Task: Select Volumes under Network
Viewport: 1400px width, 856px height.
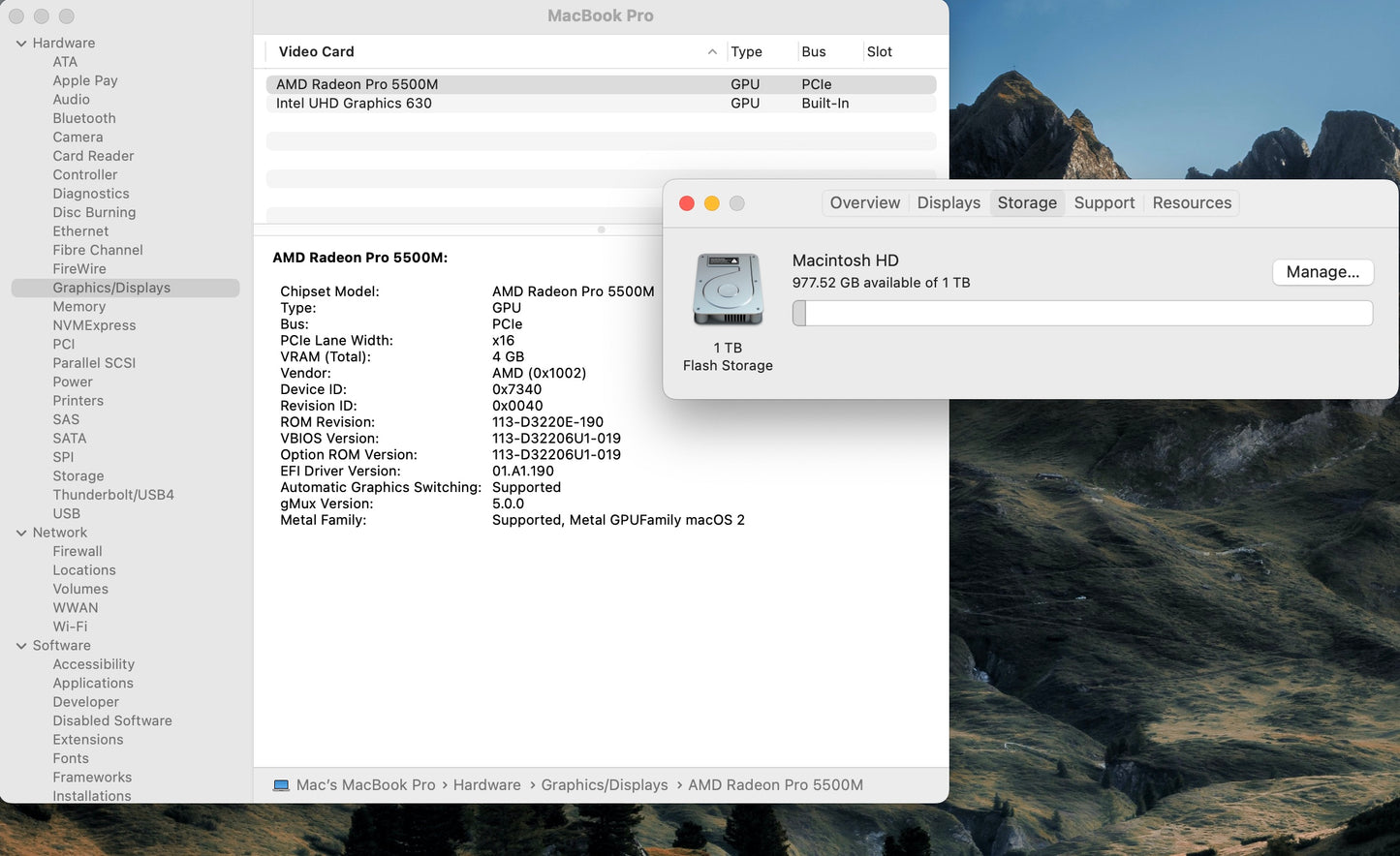Action: [x=80, y=589]
